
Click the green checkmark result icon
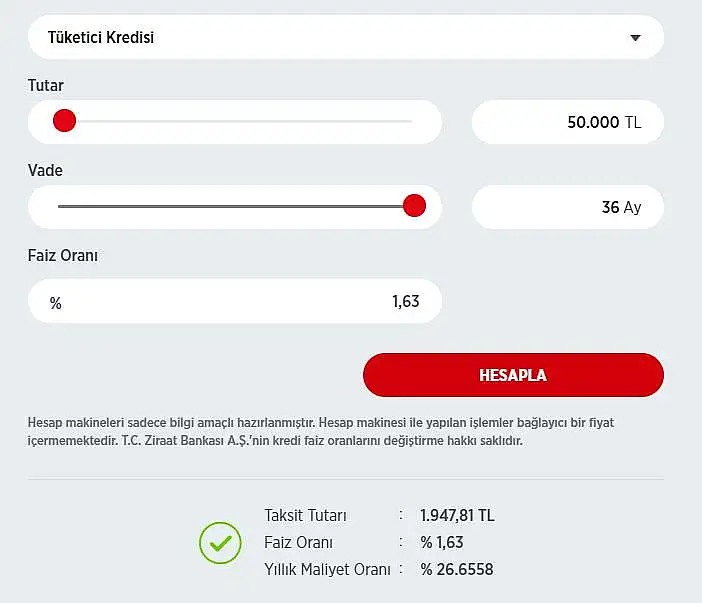tap(220, 543)
